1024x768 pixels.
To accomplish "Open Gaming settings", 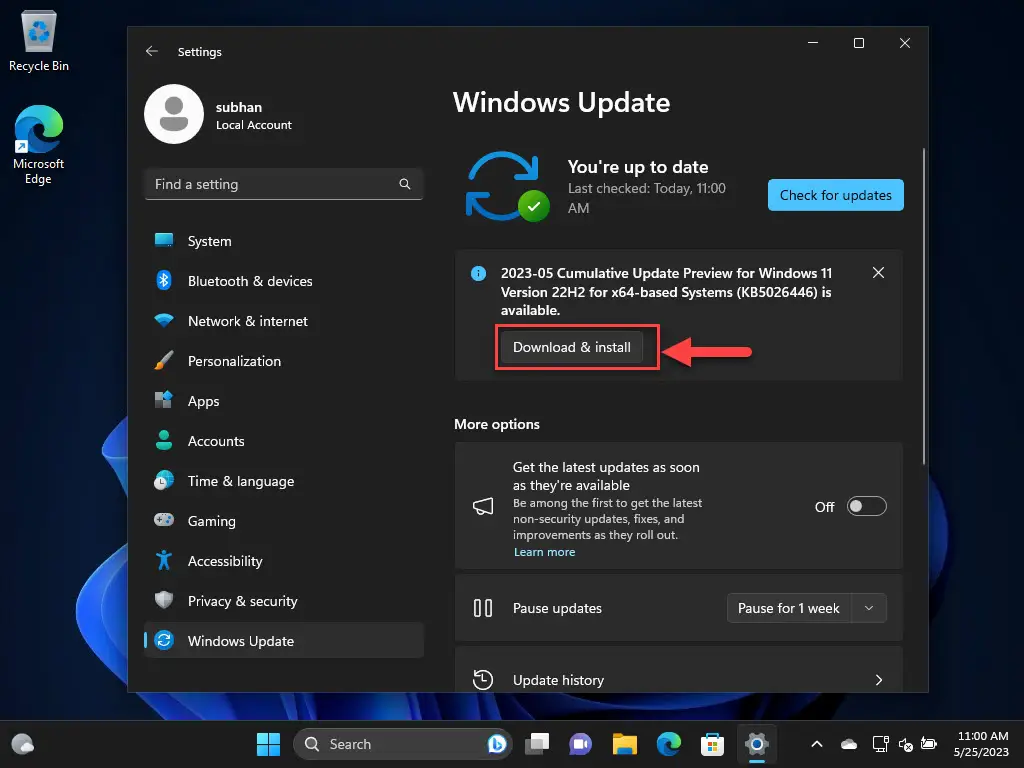I will tap(283, 521).
